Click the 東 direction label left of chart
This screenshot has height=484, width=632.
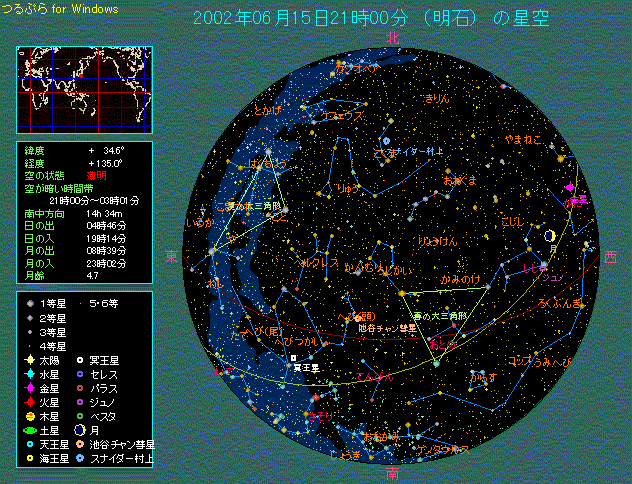click(x=171, y=256)
